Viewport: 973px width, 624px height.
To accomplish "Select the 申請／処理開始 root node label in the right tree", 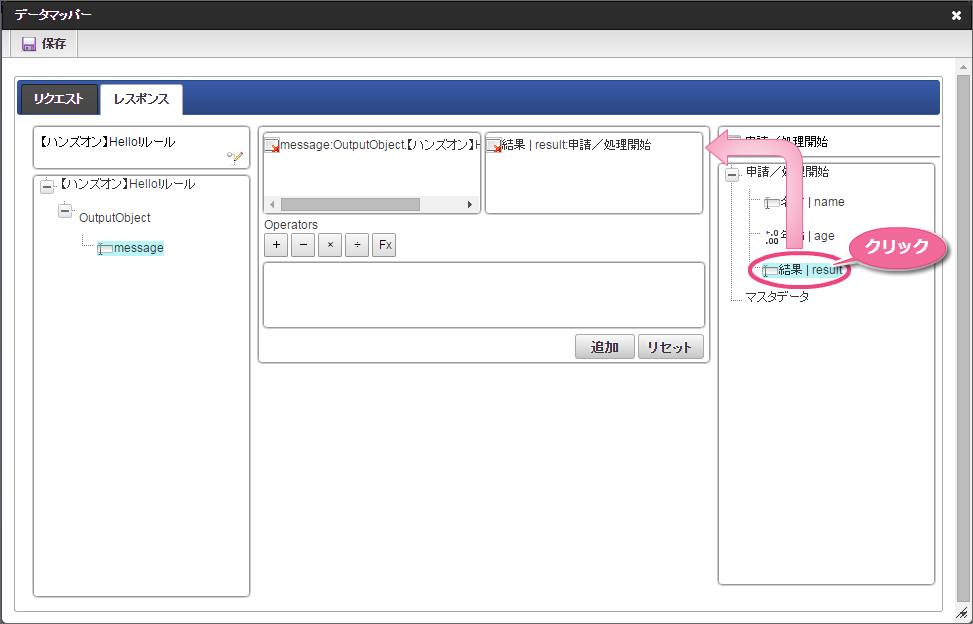I will (787, 172).
